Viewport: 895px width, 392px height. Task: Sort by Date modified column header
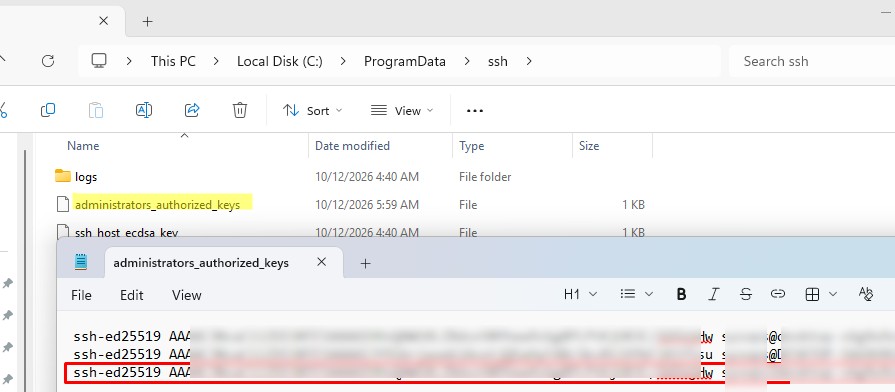tap(352, 146)
